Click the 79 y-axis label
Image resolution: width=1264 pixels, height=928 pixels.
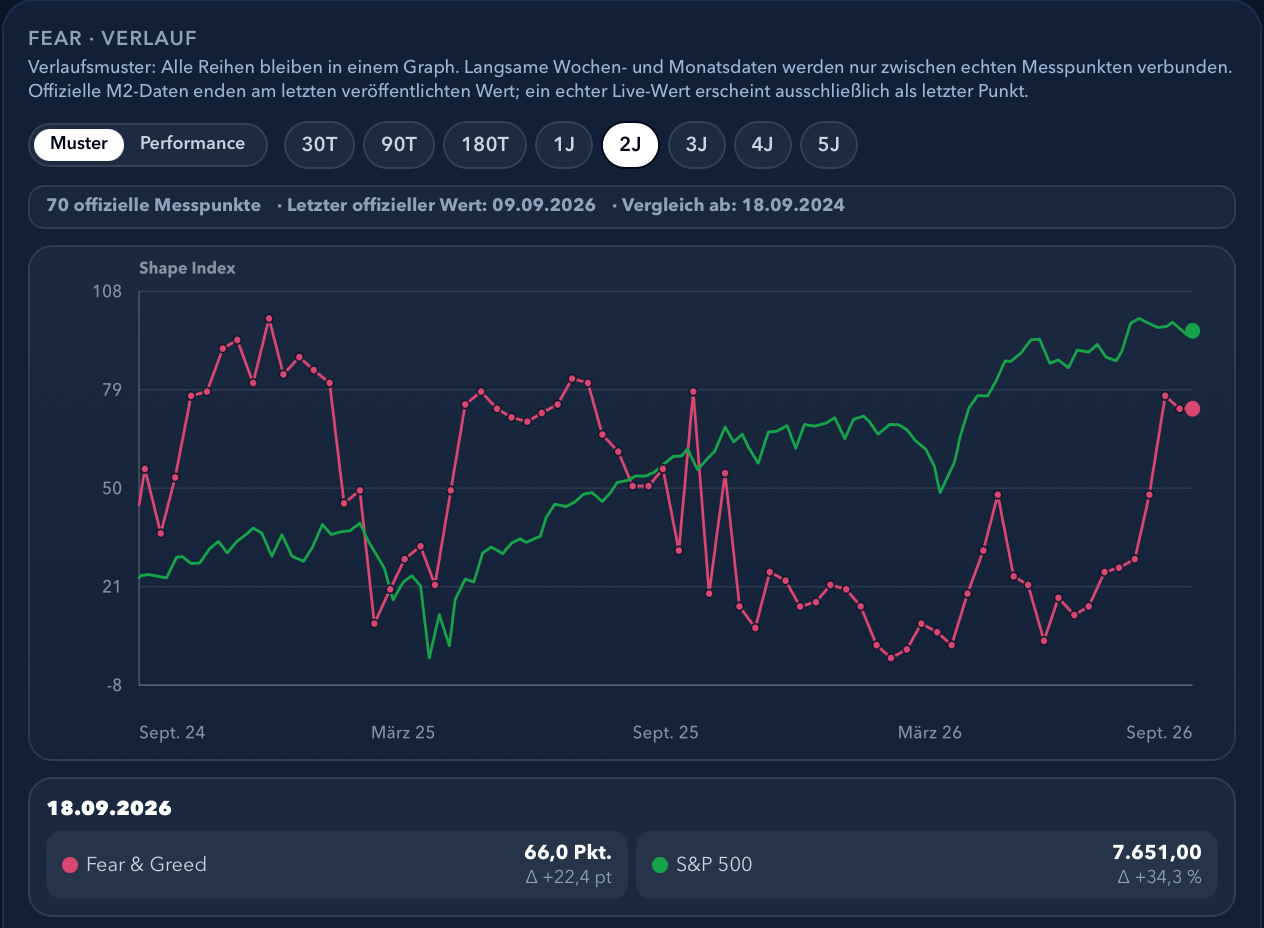(x=112, y=389)
